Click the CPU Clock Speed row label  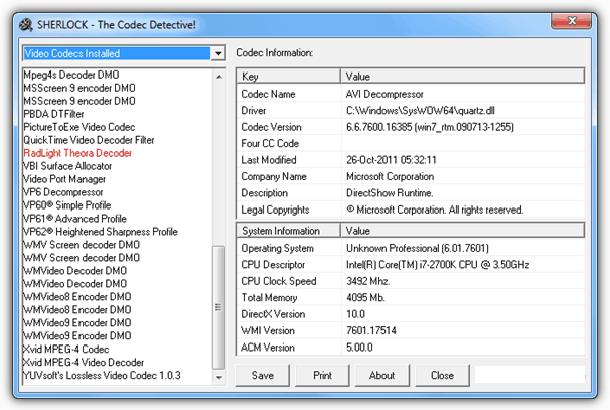(279, 281)
